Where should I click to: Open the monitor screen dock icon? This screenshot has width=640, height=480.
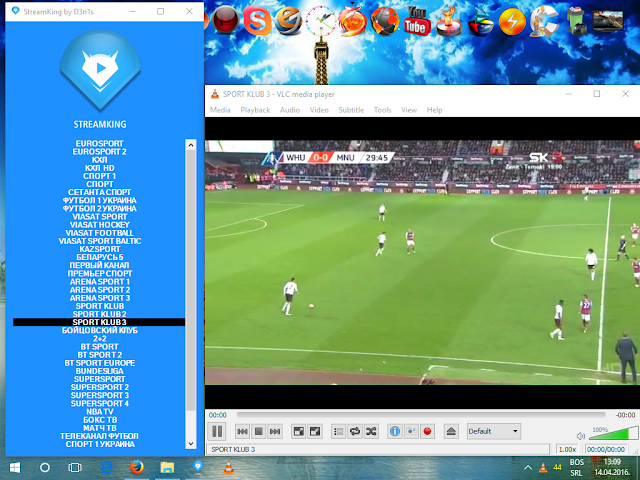point(608,20)
